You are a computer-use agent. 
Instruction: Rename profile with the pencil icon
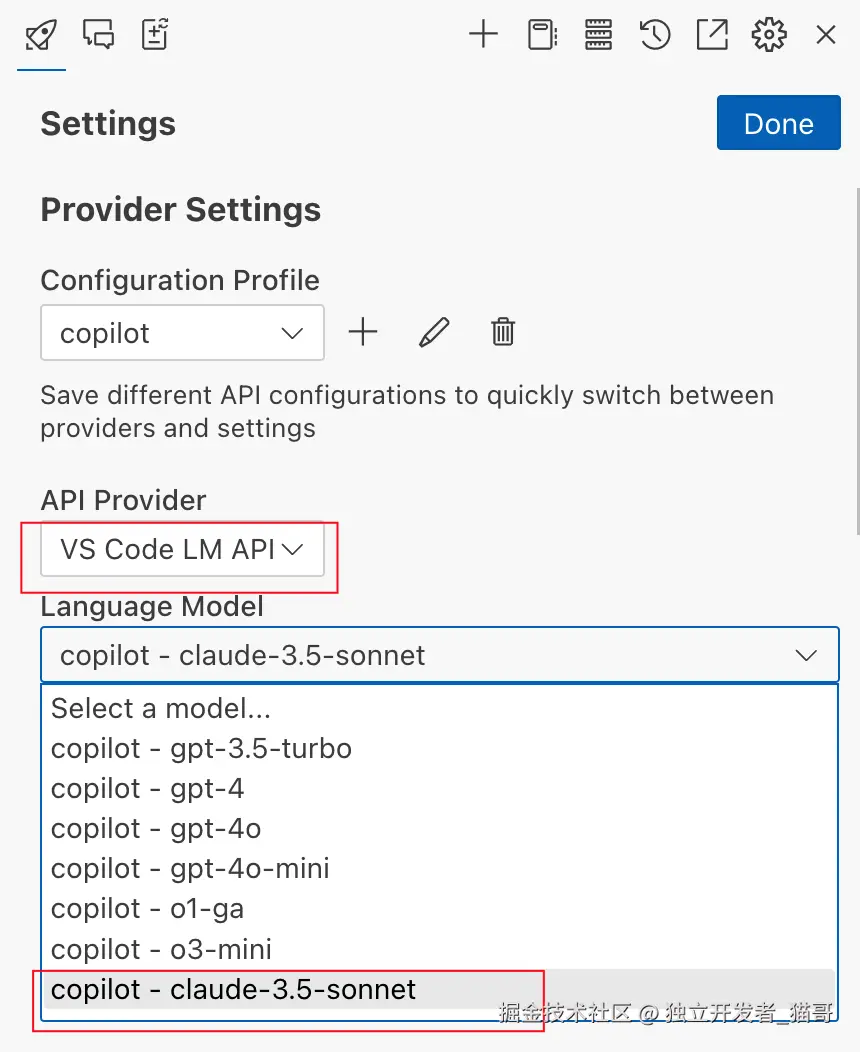pos(433,332)
